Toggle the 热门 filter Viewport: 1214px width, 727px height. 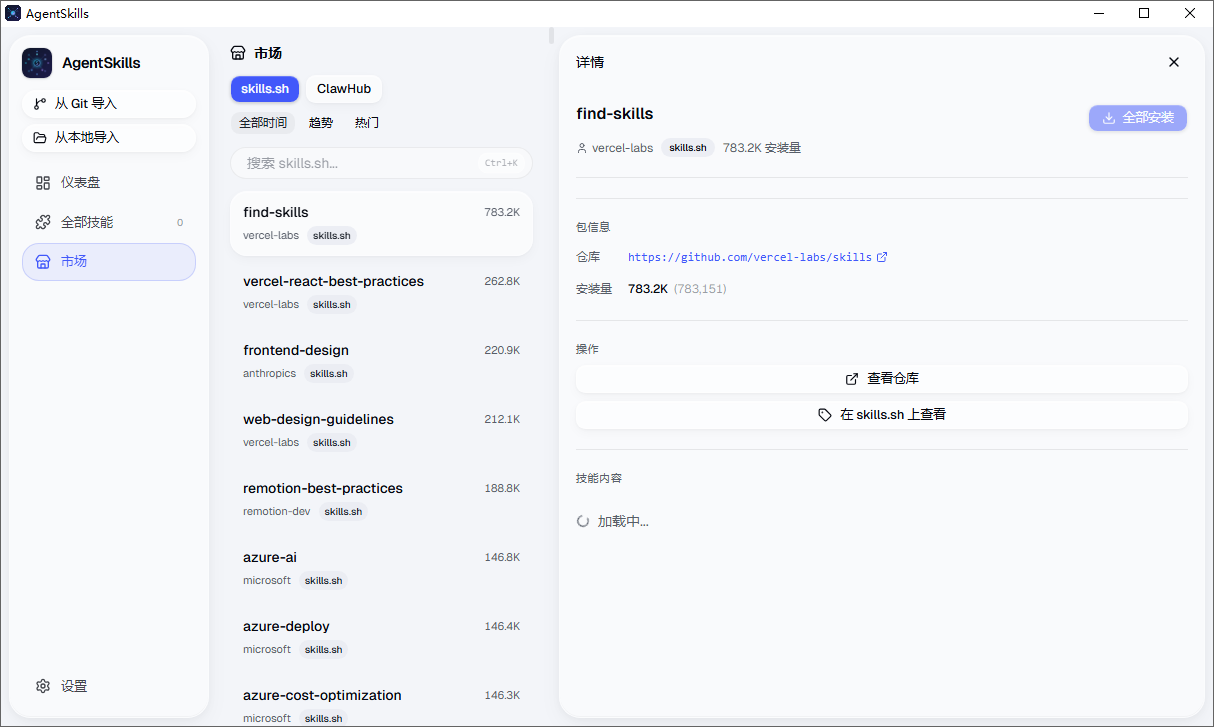click(x=364, y=122)
